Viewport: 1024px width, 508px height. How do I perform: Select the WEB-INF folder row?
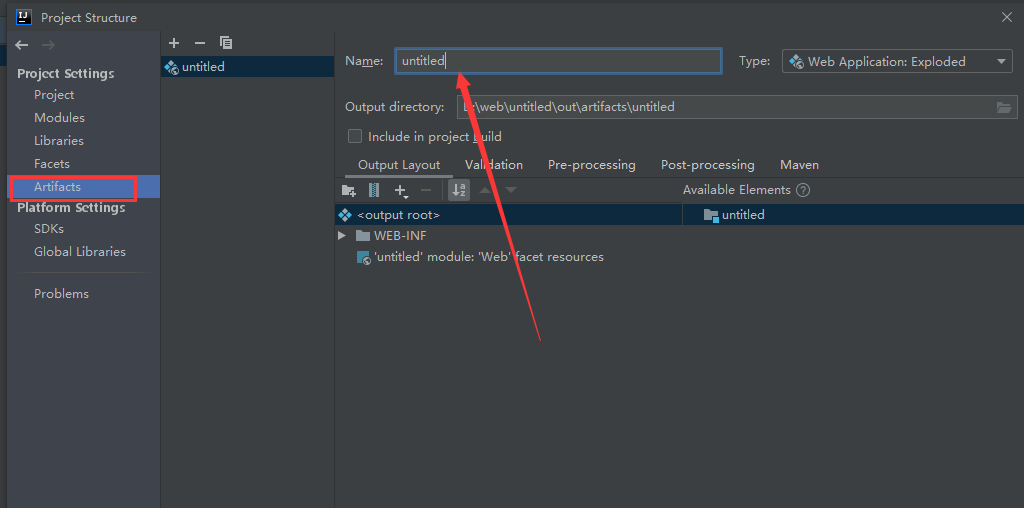pyautogui.click(x=391, y=236)
